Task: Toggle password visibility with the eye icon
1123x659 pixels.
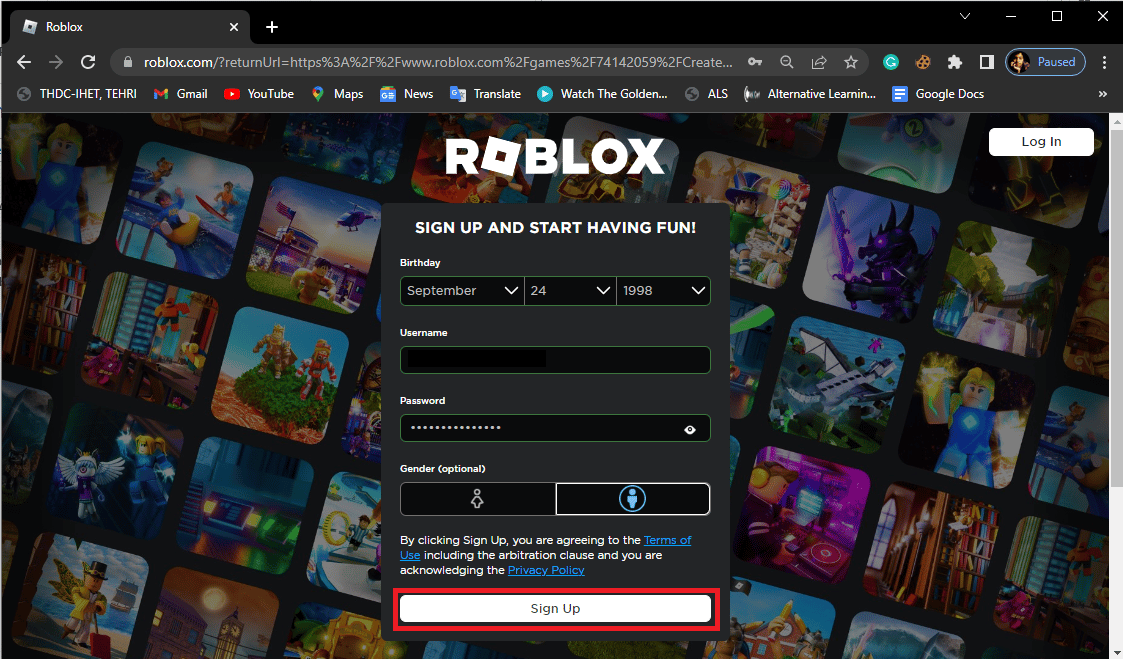Action: tap(690, 428)
